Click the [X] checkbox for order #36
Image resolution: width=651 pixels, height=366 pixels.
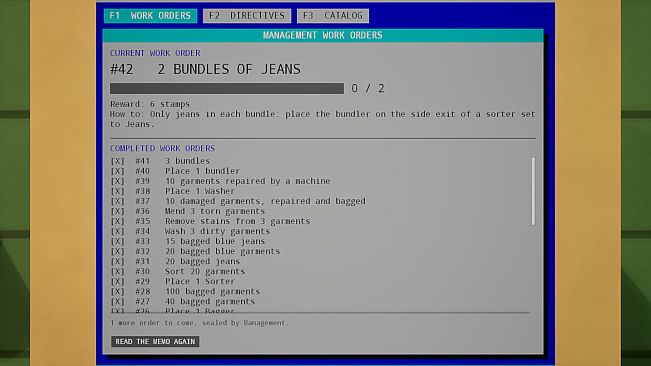[x=117, y=211]
